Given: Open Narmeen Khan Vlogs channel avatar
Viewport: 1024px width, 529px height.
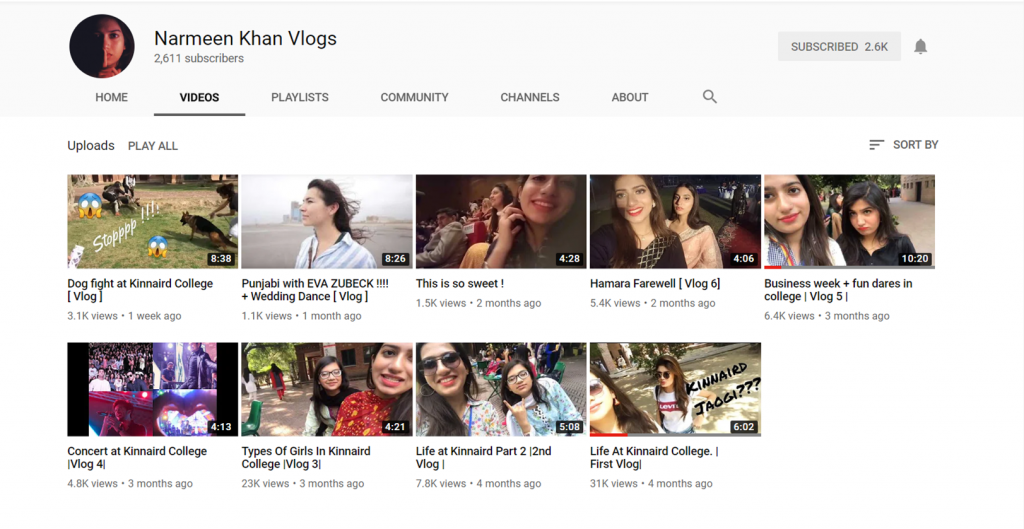Looking at the screenshot, I should point(102,46).
